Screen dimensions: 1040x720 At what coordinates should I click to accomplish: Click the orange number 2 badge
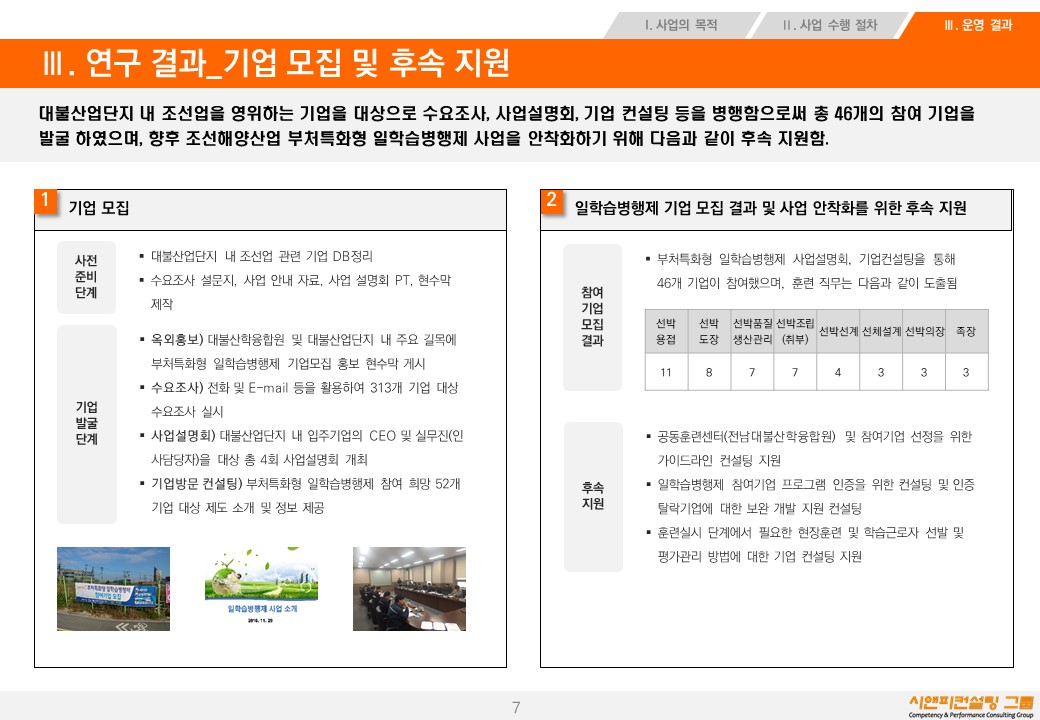[x=552, y=201]
